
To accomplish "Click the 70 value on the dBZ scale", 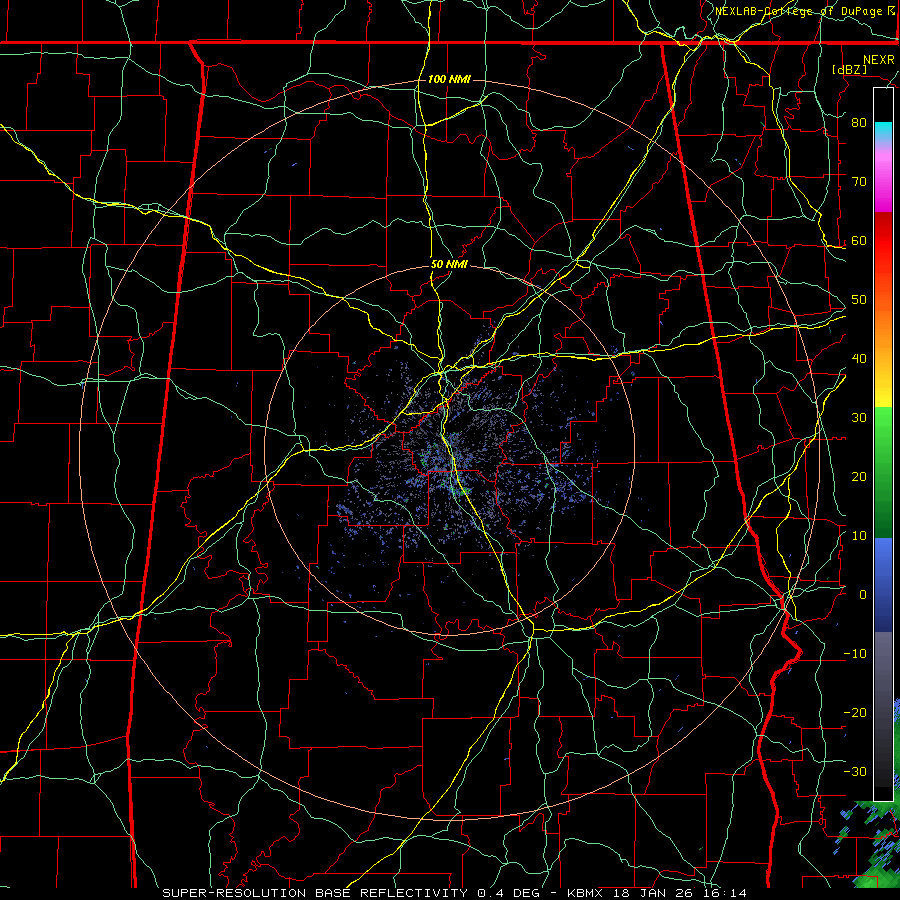I will pyautogui.click(x=859, y=182).
